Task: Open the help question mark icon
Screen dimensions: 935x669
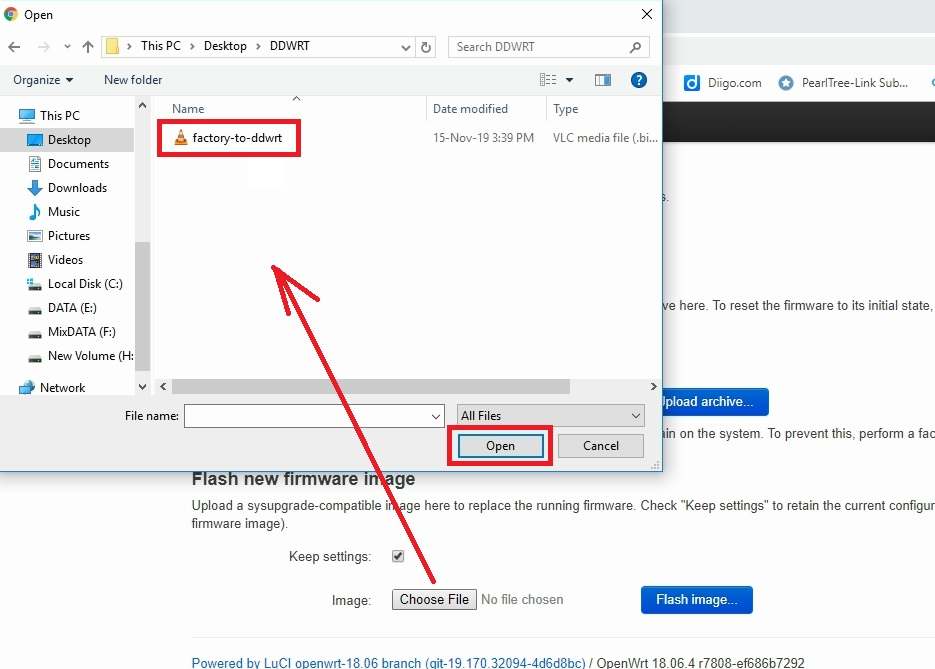Action: tap(639, 80)
